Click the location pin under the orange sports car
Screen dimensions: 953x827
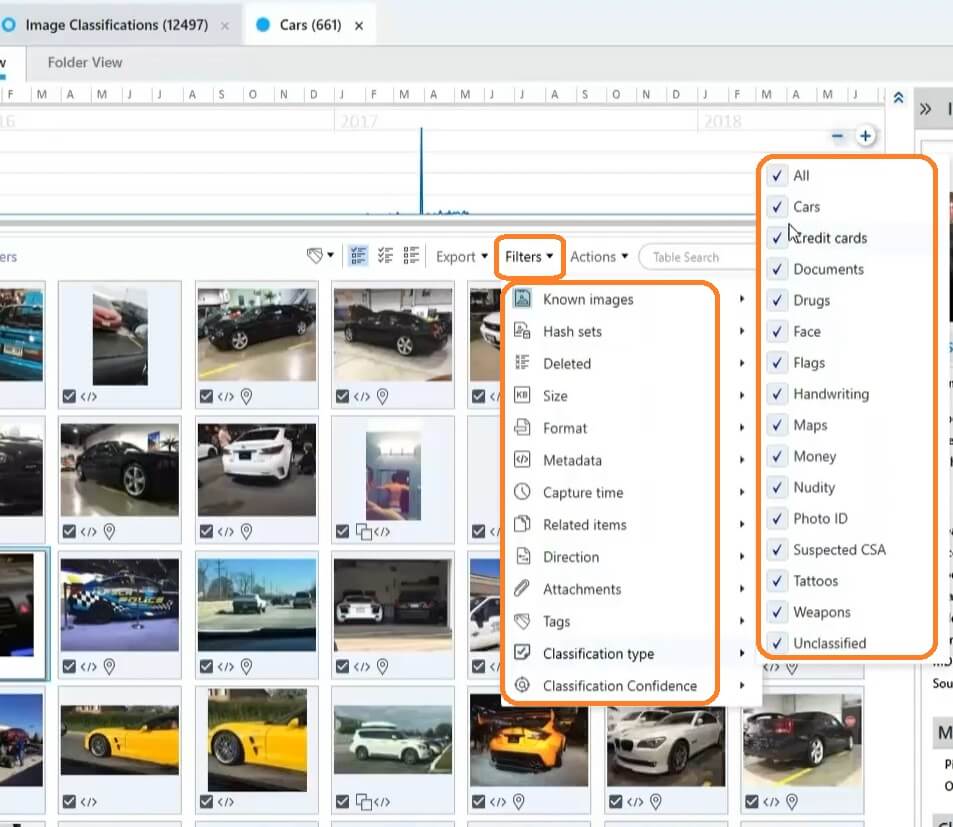point(518,802)
